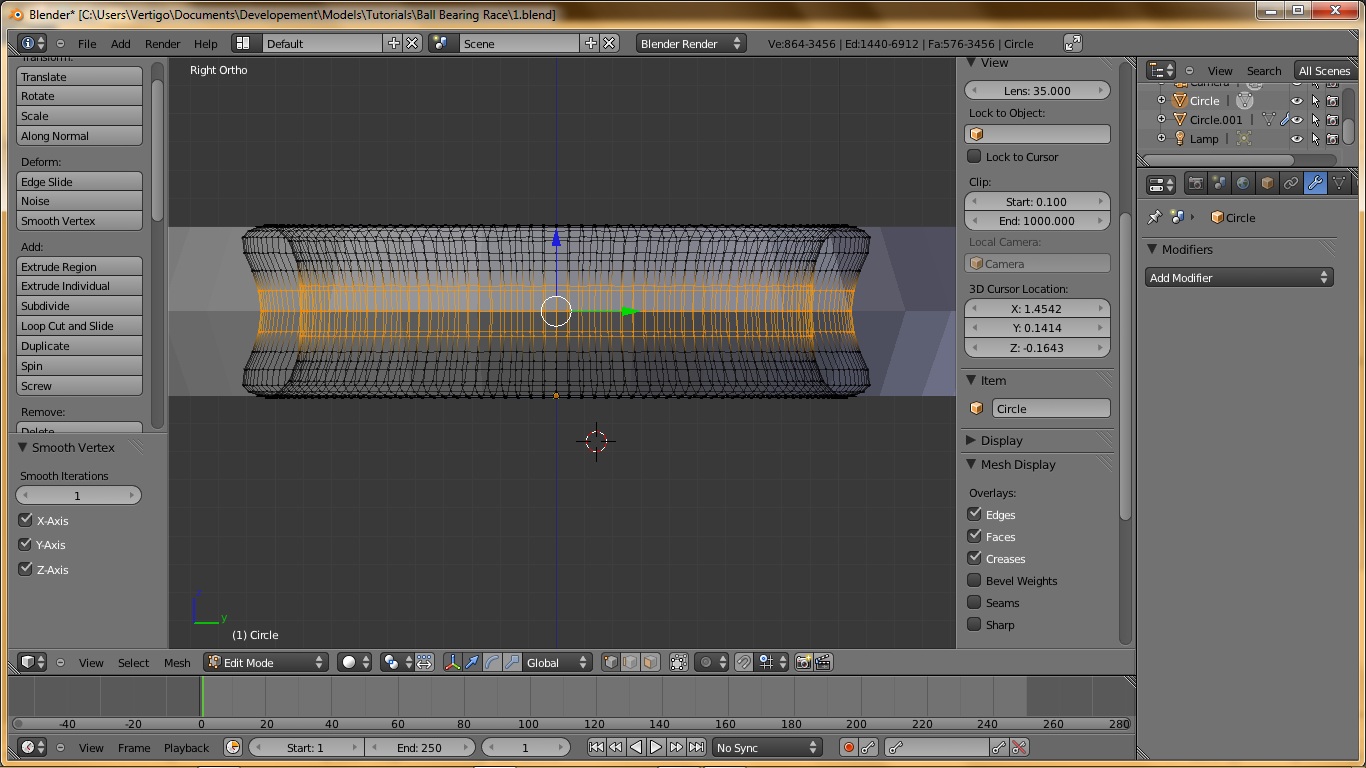The width and height of the screenshot is (1366, 768).
Task: Toggle the X-Axis smooth checkbox
Action: click(x=26, y=520)
